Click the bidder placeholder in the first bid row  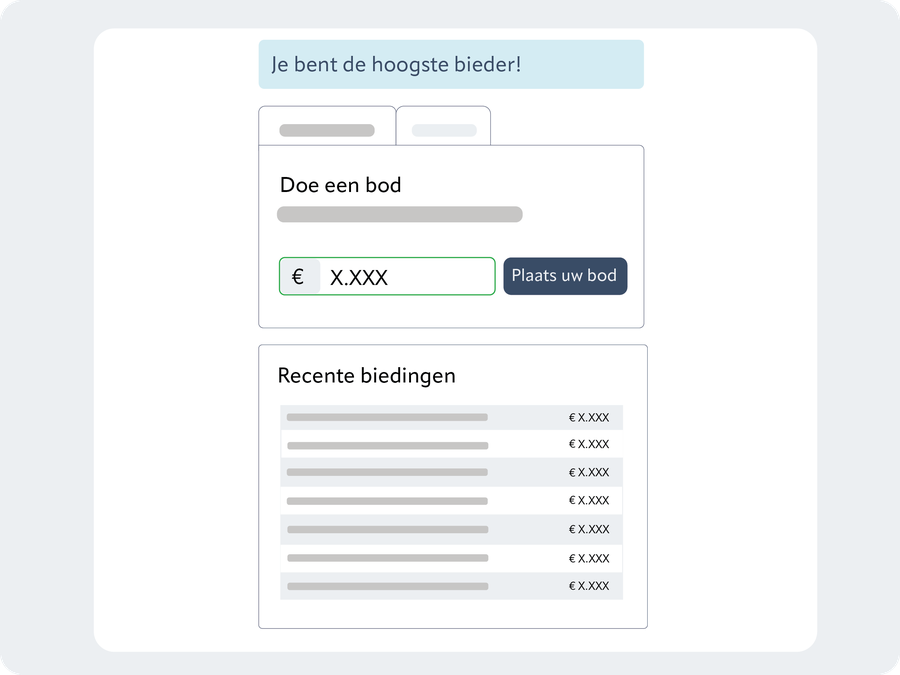click(x=387, y=417)
